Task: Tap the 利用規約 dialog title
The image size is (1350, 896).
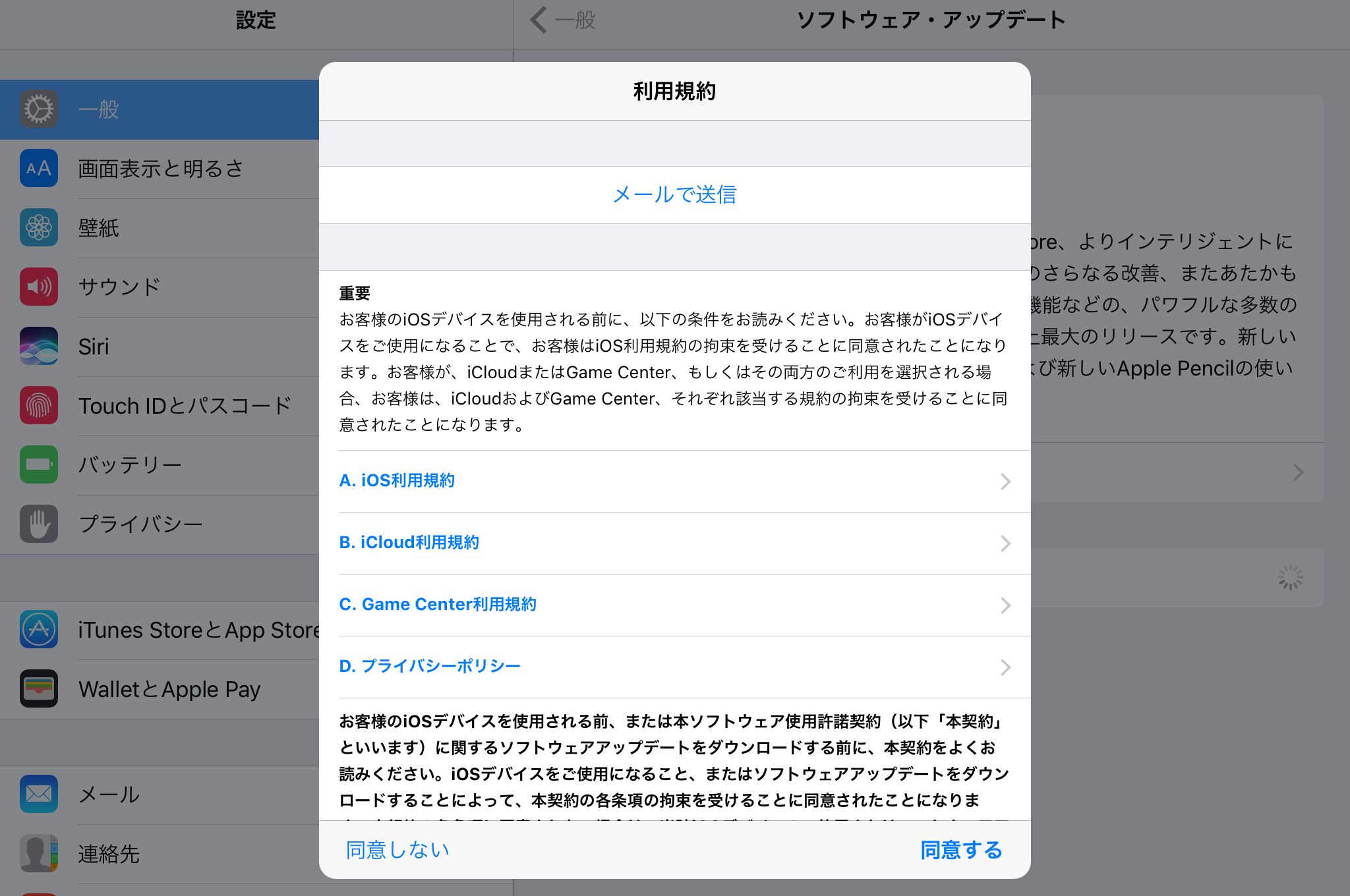Action: (x=674, y=91)
